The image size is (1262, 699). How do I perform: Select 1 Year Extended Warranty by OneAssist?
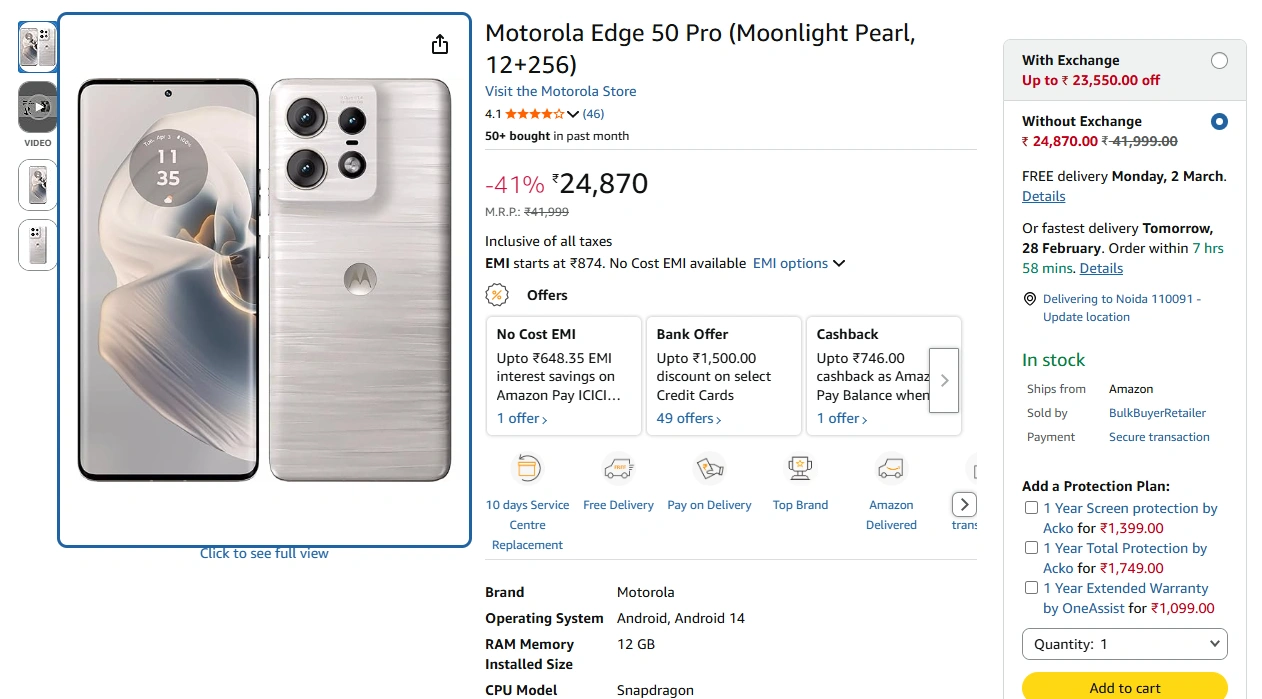[1031, 587]
